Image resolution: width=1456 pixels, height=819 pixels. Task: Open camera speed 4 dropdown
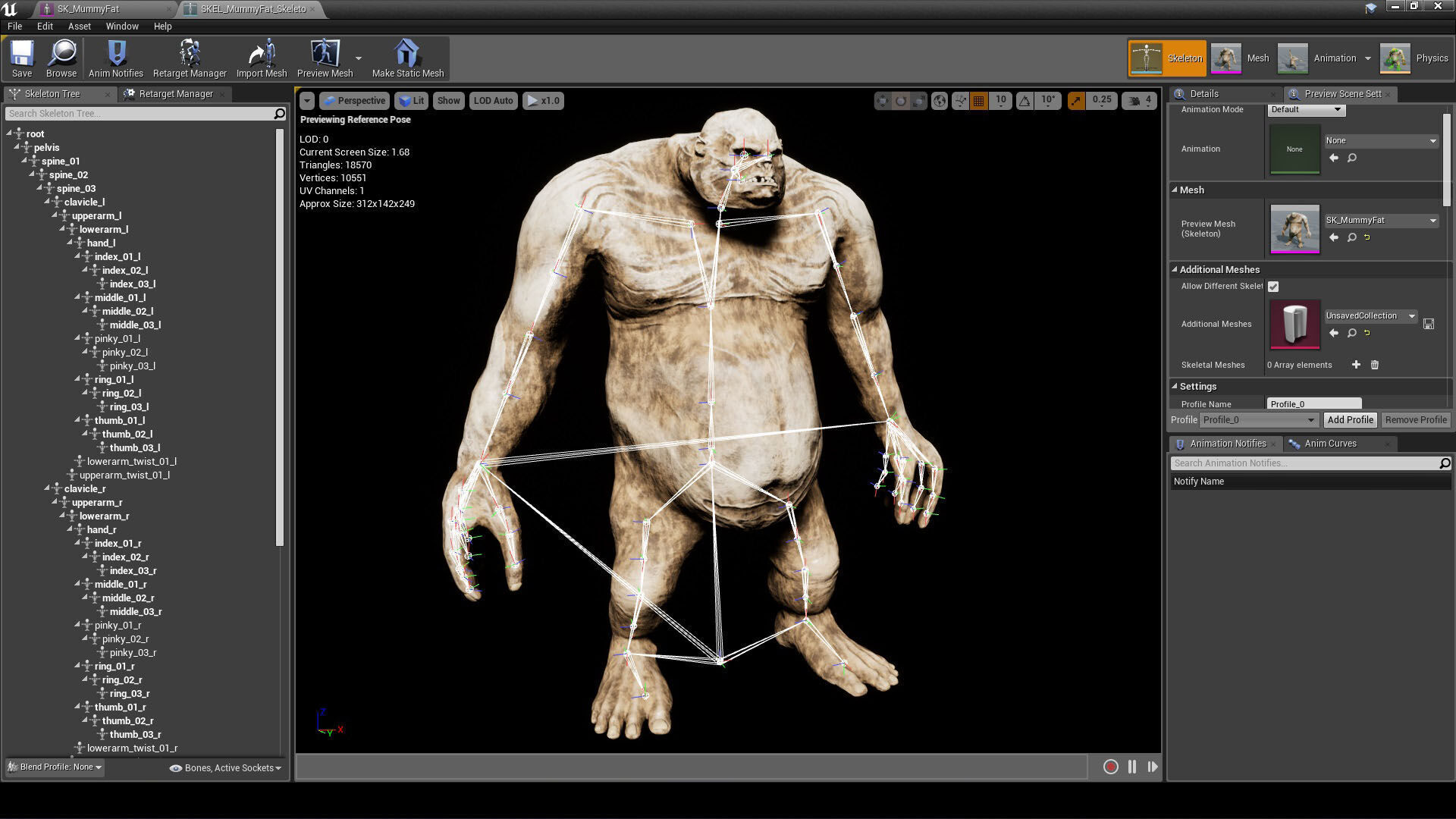pos(1139,101)
